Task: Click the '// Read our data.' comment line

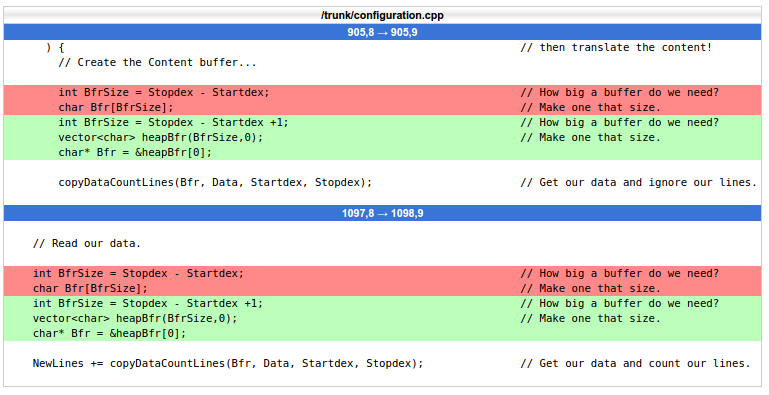Action: [x=87, y=243]
